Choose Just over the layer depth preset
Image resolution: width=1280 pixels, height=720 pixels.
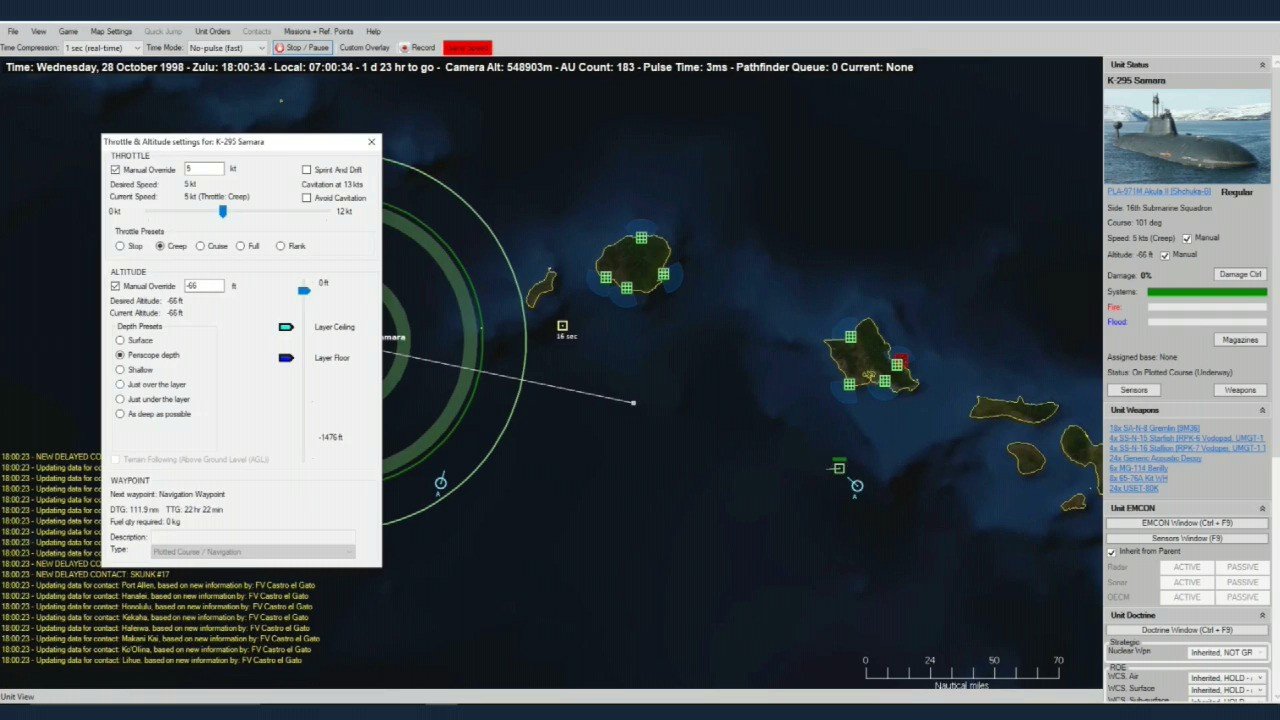click(120, 385)
